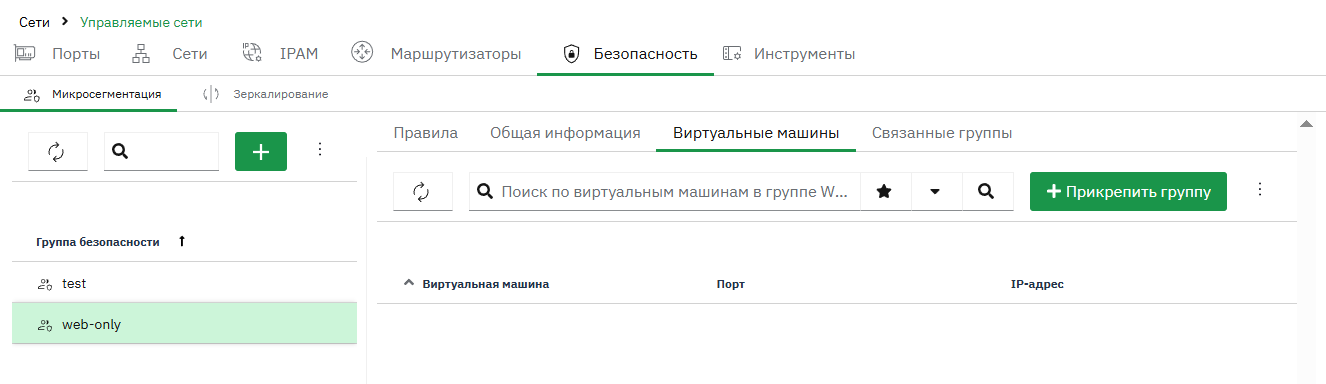Image resolution: width=1326 pixels, height=384 pixels.
Task: Open saved search favorites star
Action: 884,191
